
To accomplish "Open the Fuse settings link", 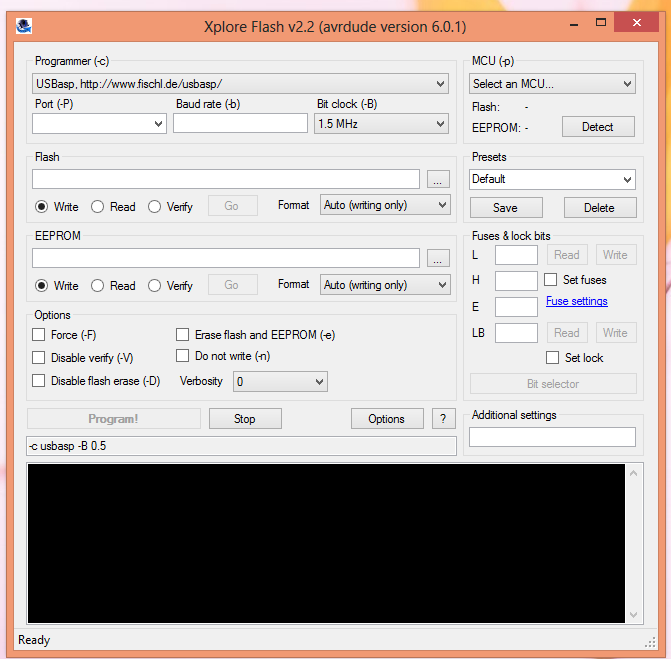I will (x=576, y=301).
